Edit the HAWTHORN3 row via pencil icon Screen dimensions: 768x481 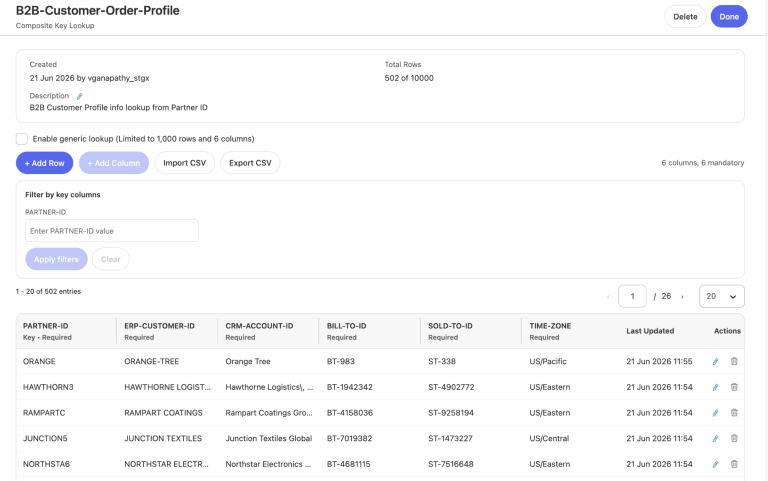pos(716,387)
